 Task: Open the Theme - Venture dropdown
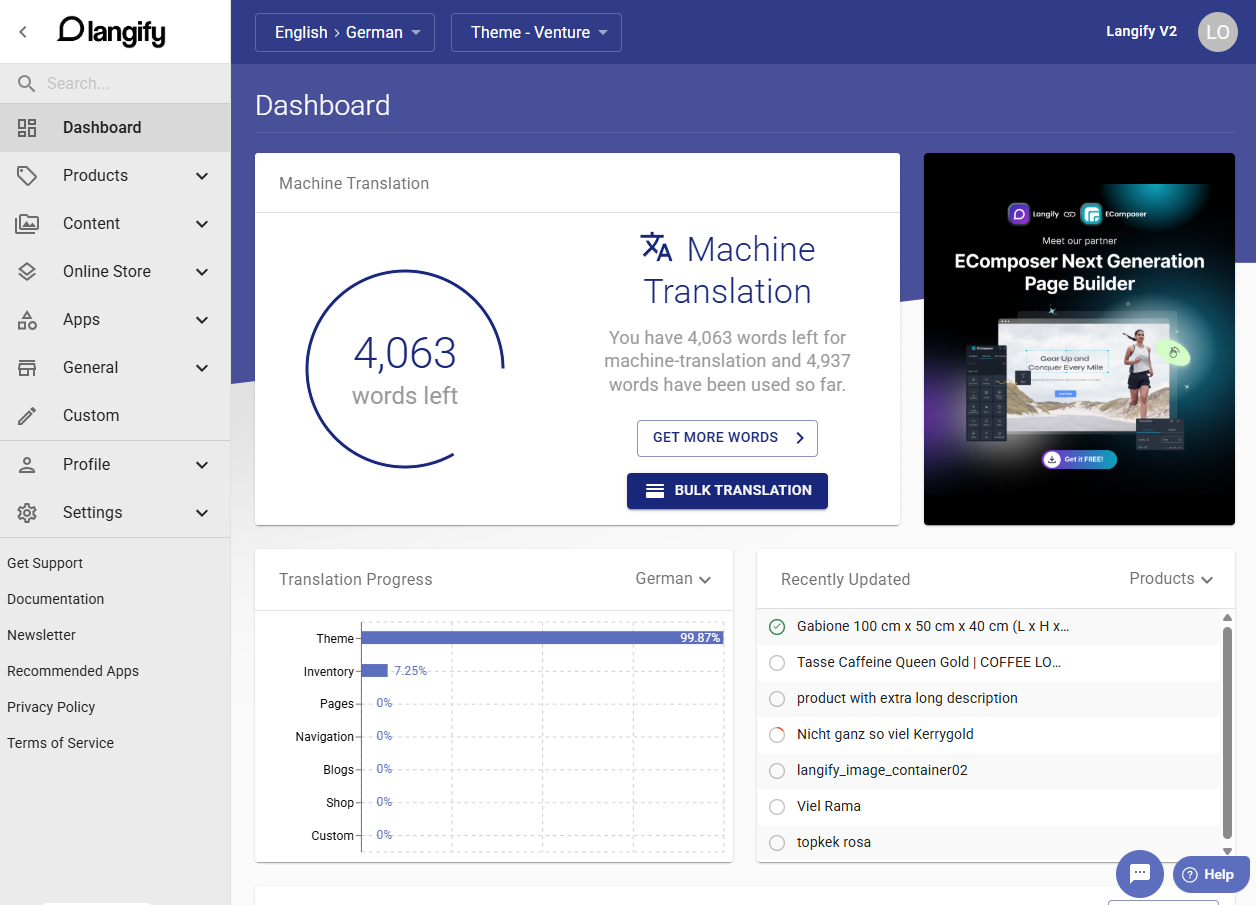point(536,32)
